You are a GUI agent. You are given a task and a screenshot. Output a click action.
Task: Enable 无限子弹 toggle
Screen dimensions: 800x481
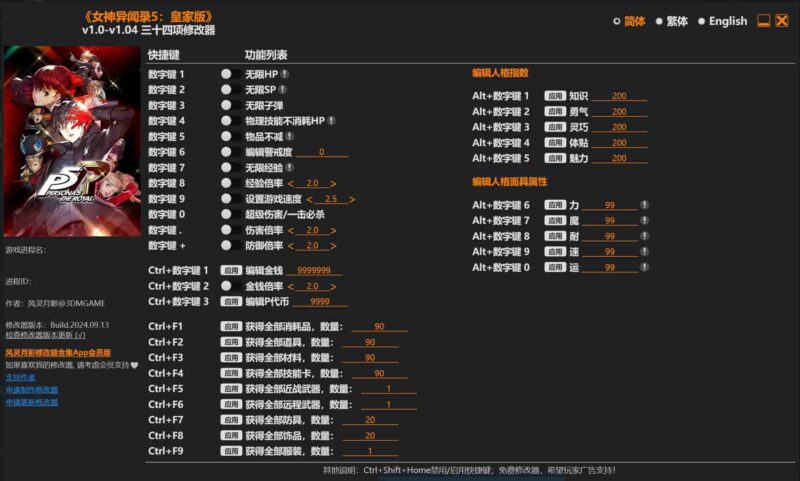(231, 105)
